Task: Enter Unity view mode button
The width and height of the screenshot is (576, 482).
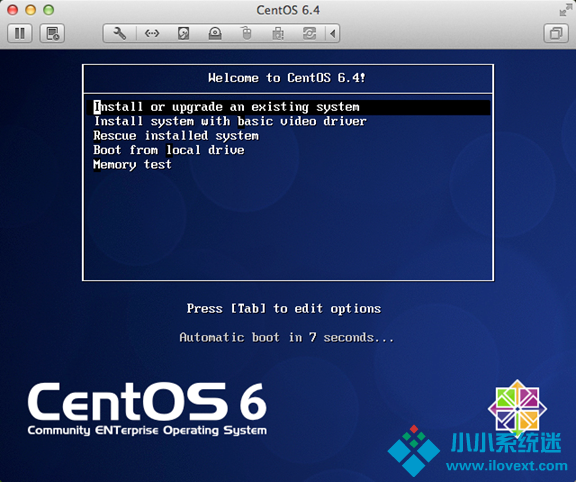Action: 556,33
